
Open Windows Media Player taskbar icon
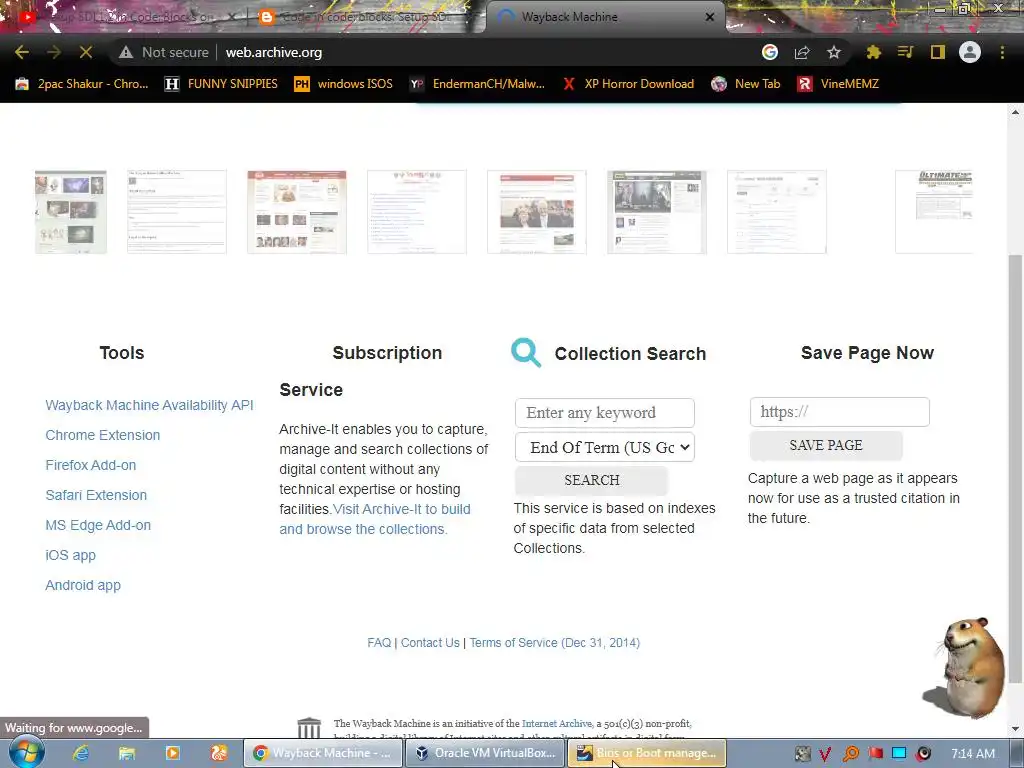point(172,753)
